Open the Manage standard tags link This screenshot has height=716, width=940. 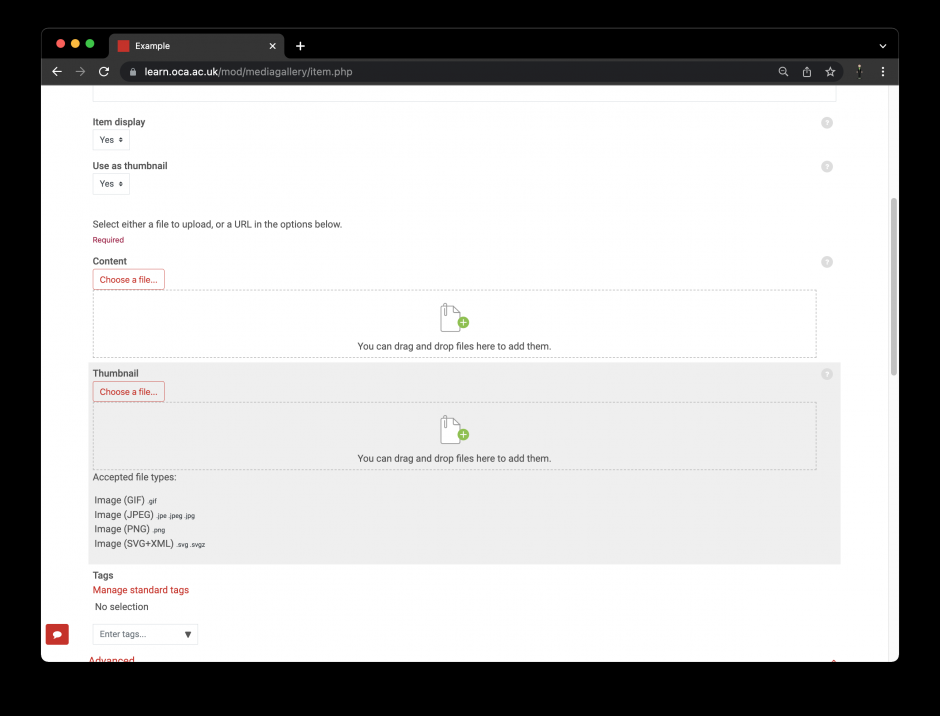(141, 590)
